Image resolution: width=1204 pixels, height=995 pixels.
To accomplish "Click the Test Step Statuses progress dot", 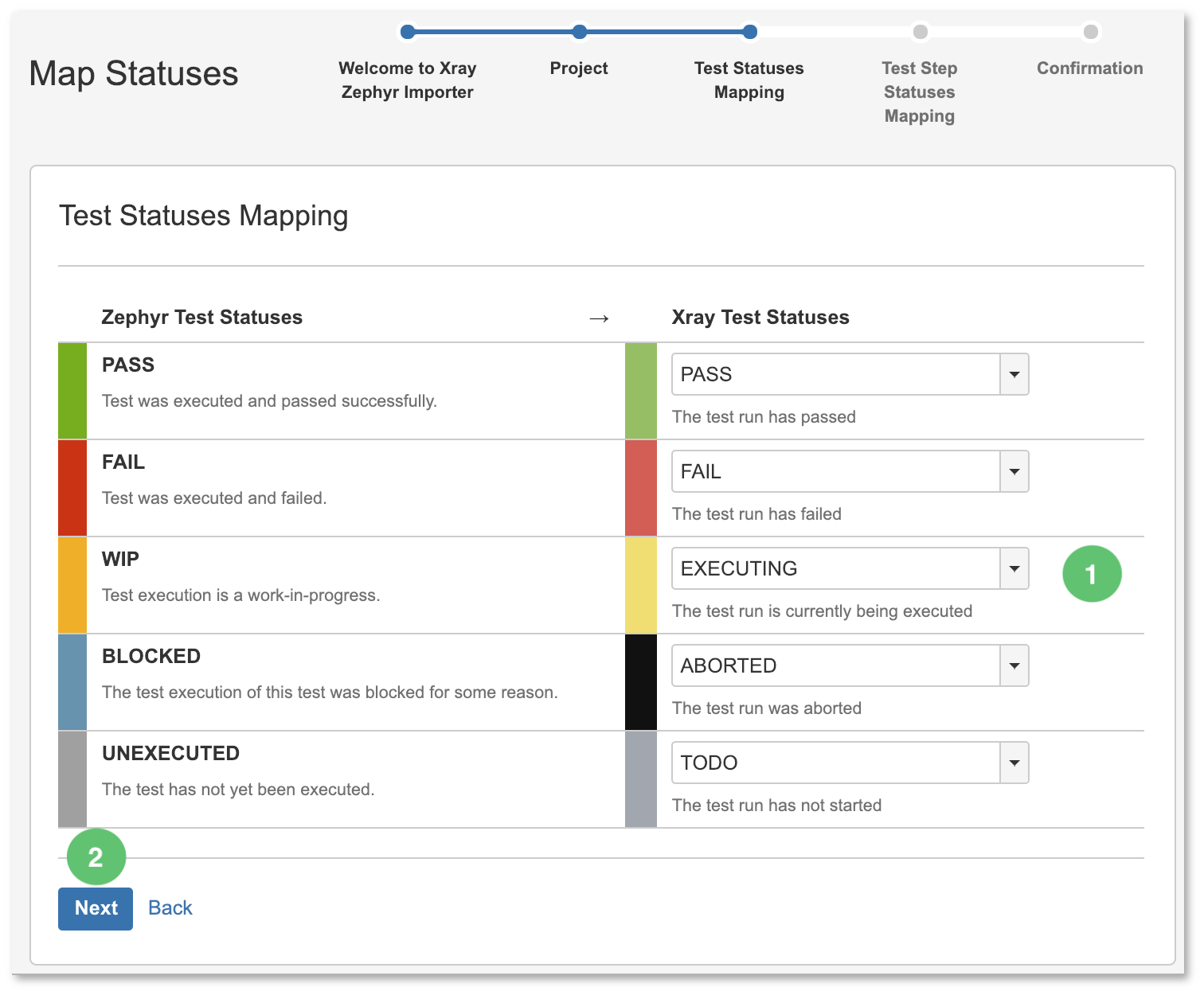I will click(921, 32).
